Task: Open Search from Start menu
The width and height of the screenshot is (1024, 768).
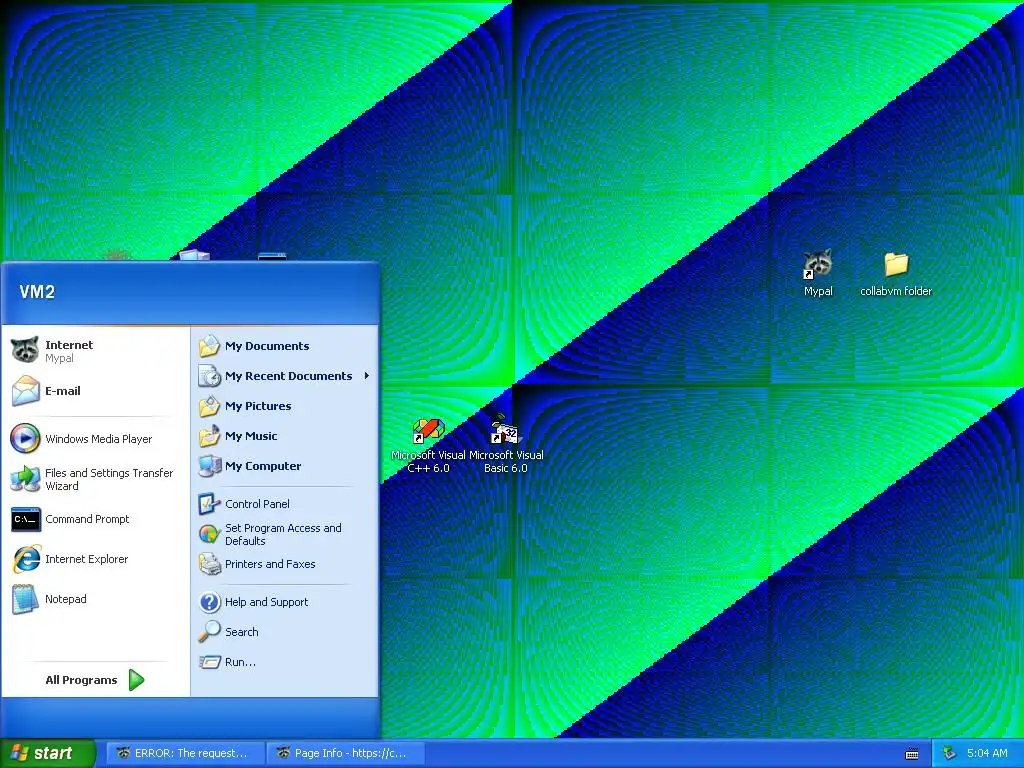Action: 285,632
